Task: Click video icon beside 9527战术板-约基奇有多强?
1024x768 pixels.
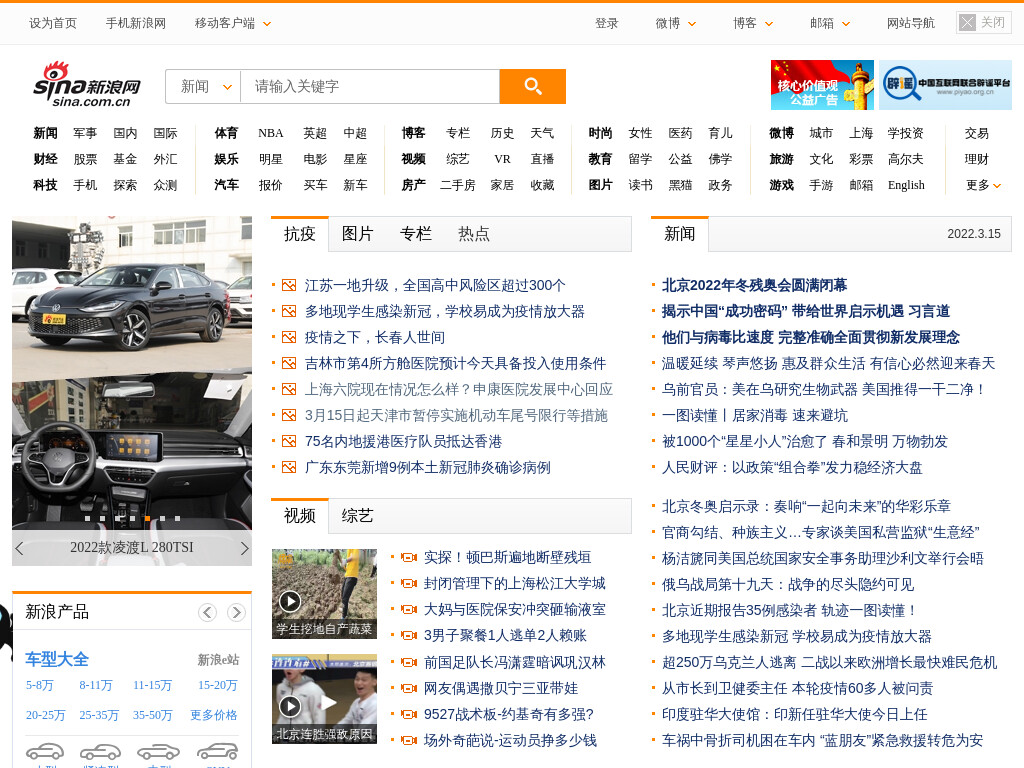Action: pyautogui.click(x=409, y=714)
